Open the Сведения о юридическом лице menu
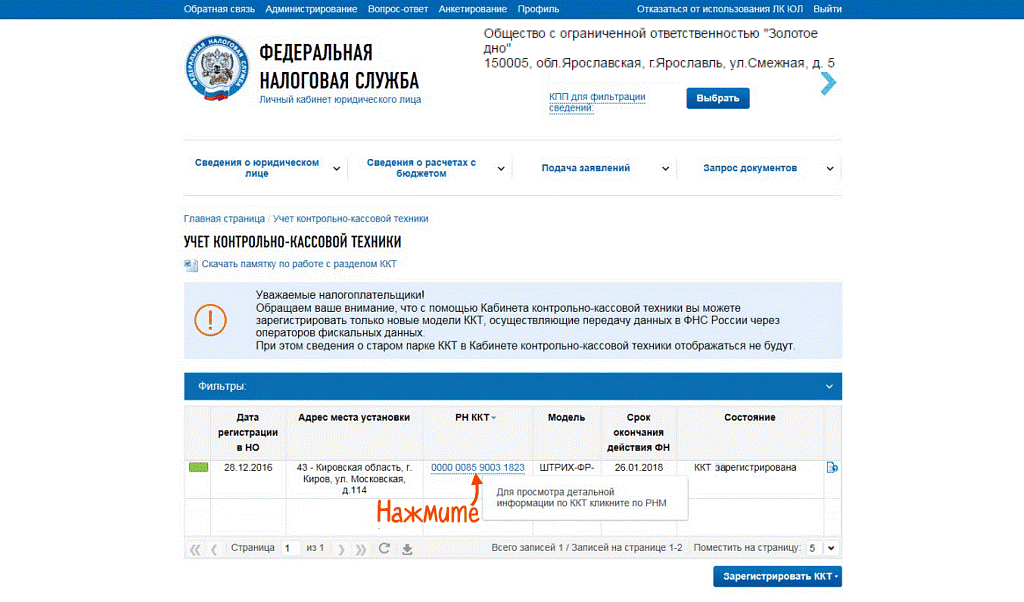Screen dimensions: 1024x602 tap(266, 168)
